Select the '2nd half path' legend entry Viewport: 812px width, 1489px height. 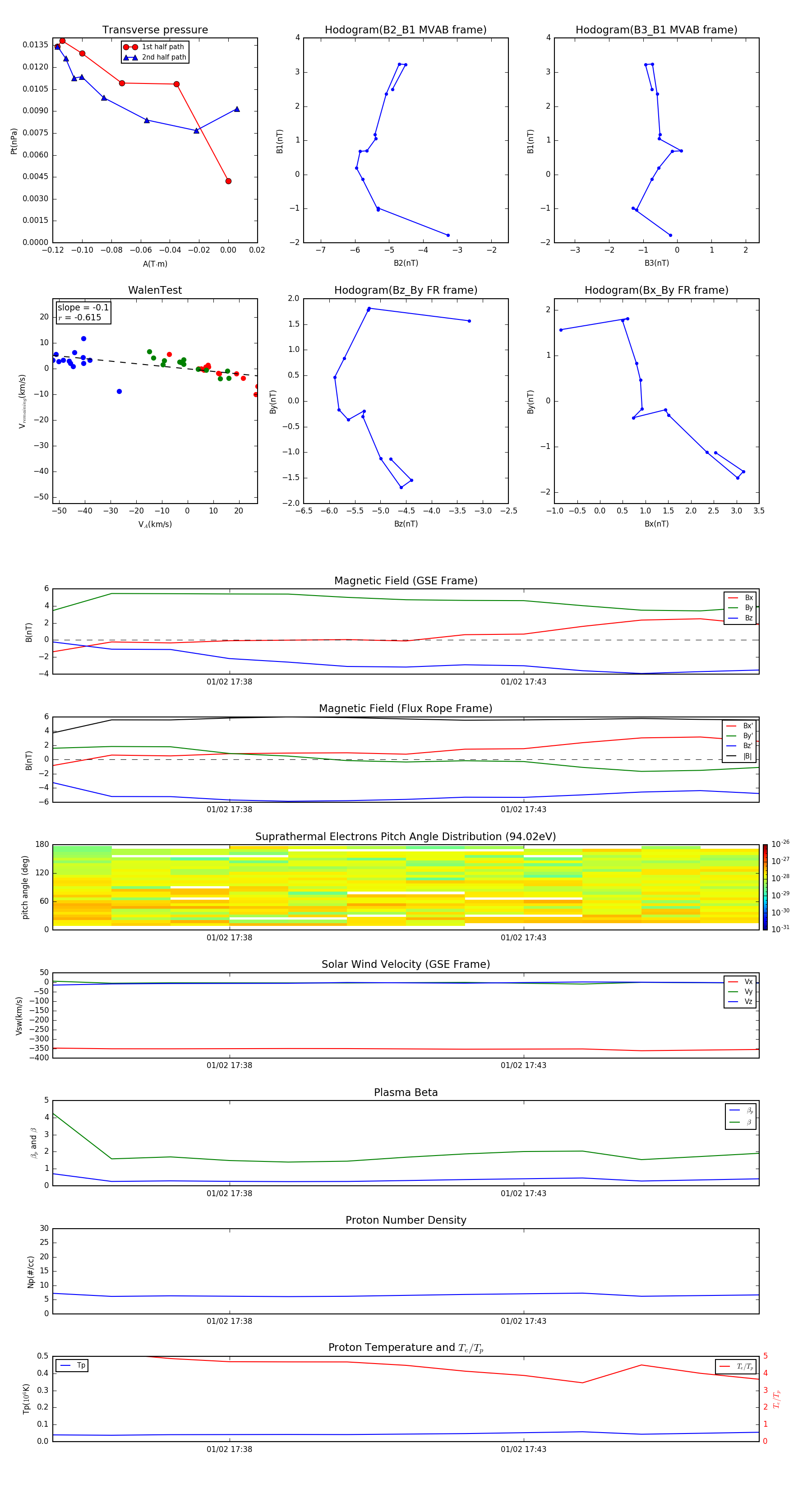click(x=155, y=57)
